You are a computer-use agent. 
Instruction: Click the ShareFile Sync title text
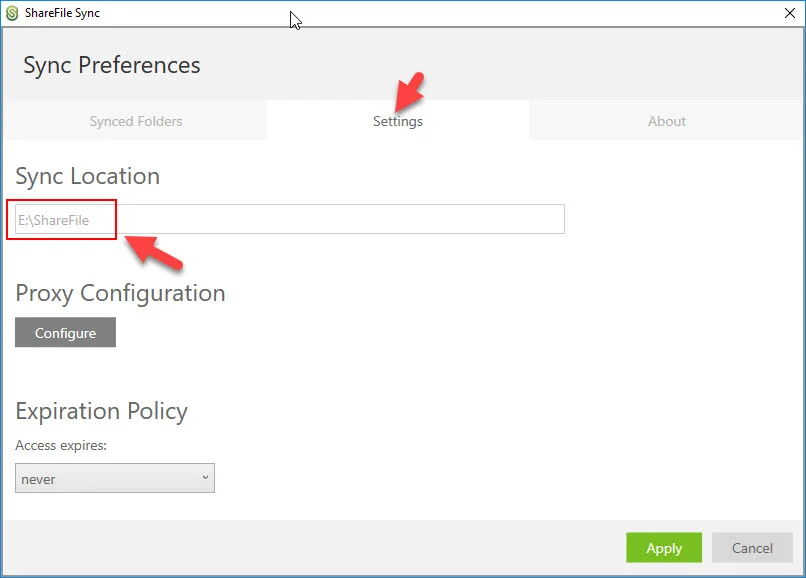[x=62, y=13]
